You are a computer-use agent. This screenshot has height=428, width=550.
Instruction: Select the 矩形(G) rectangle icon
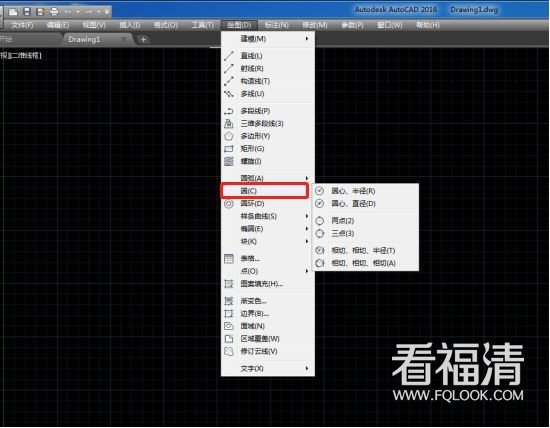click(x=229, y=149)
